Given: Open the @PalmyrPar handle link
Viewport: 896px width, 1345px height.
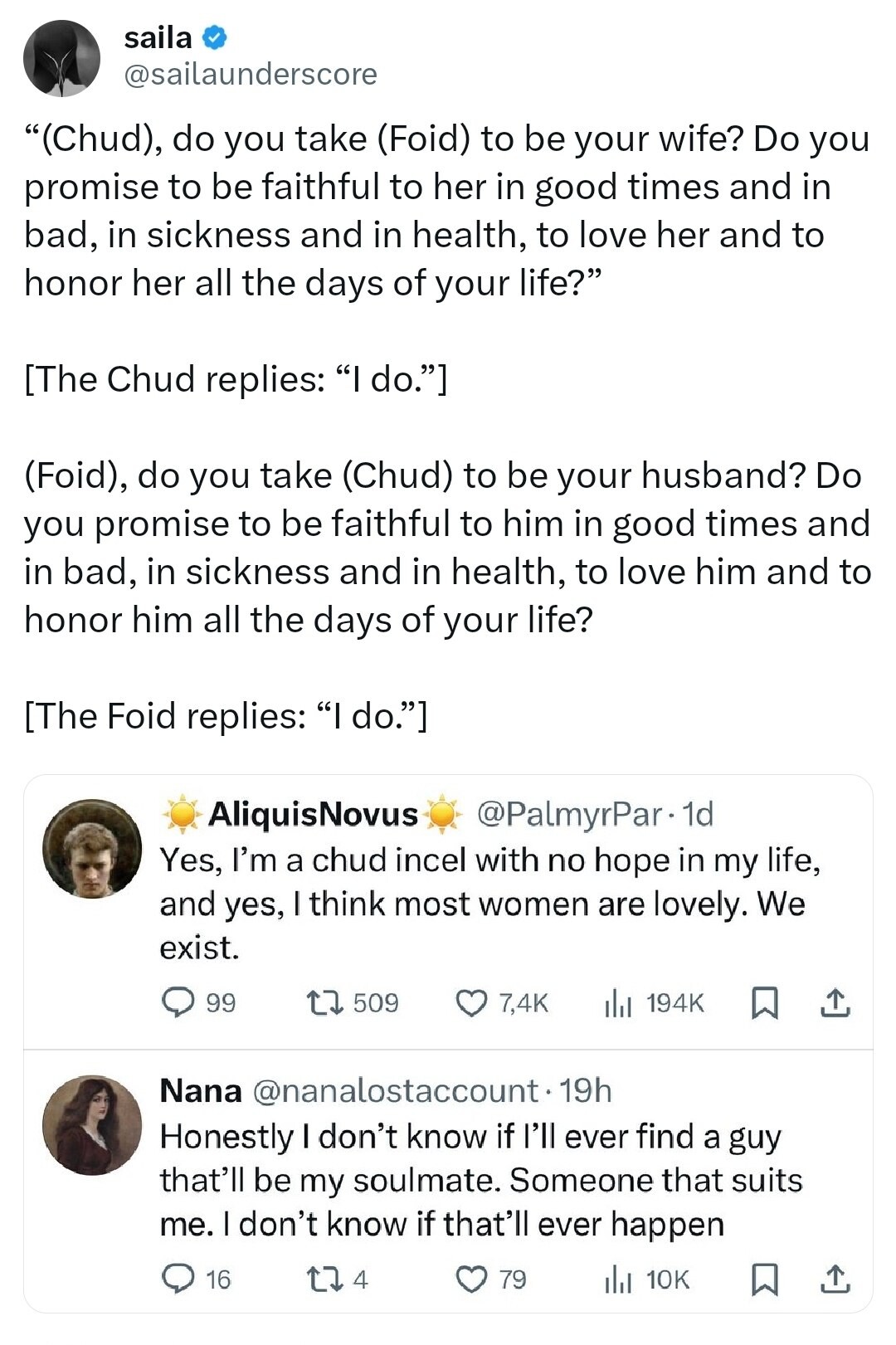Looking at the screenshot, I should point(569,815).
